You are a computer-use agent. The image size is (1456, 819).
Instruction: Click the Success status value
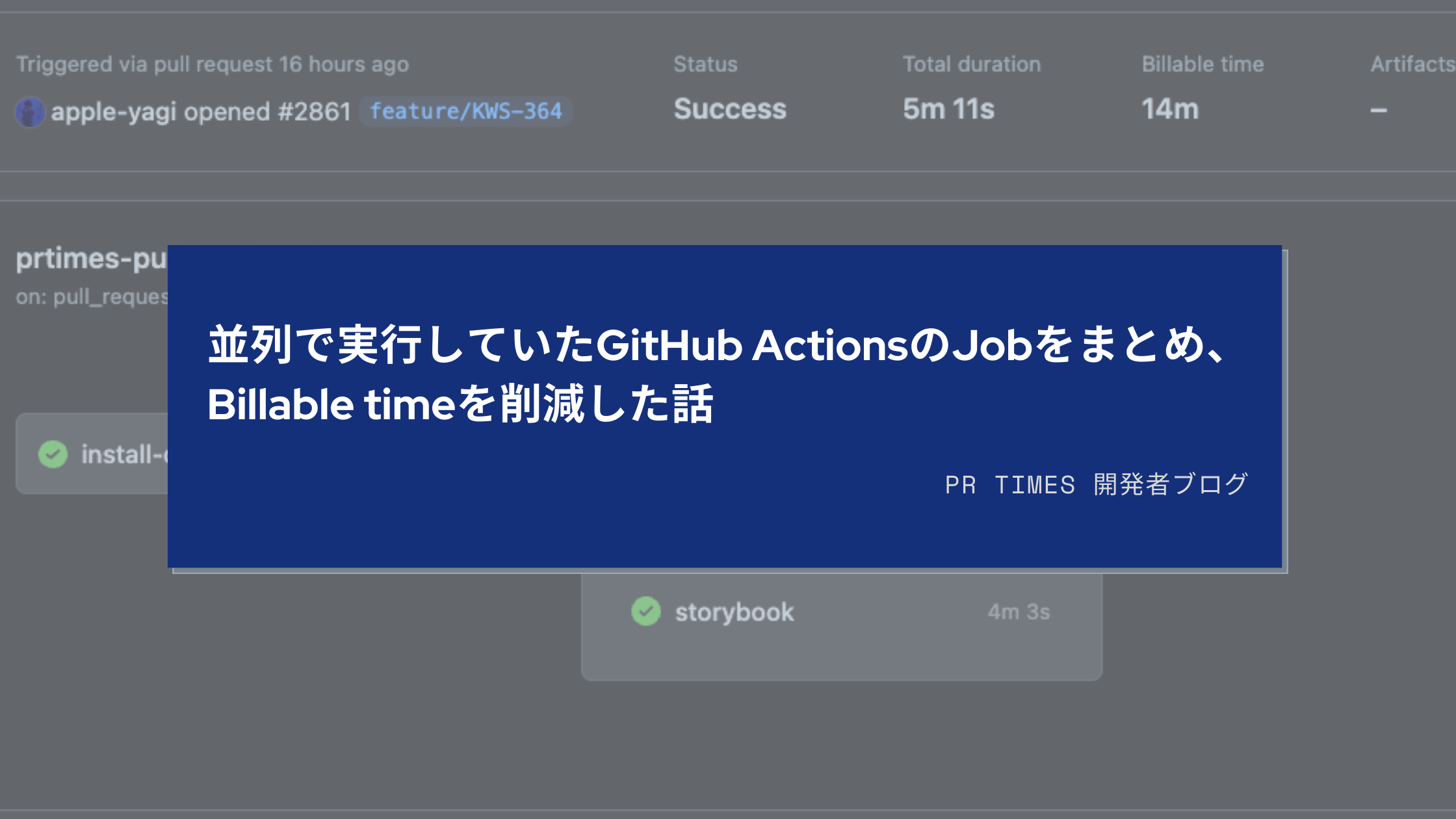(730, 109)
